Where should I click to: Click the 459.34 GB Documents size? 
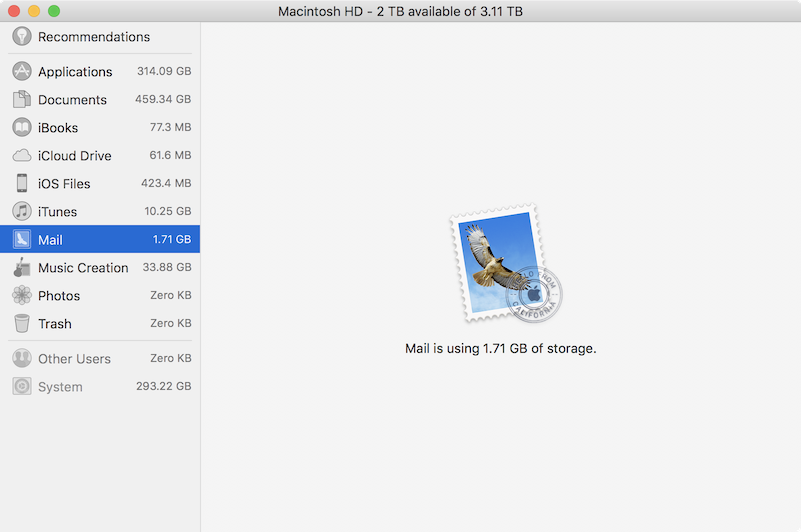point(163,99)
